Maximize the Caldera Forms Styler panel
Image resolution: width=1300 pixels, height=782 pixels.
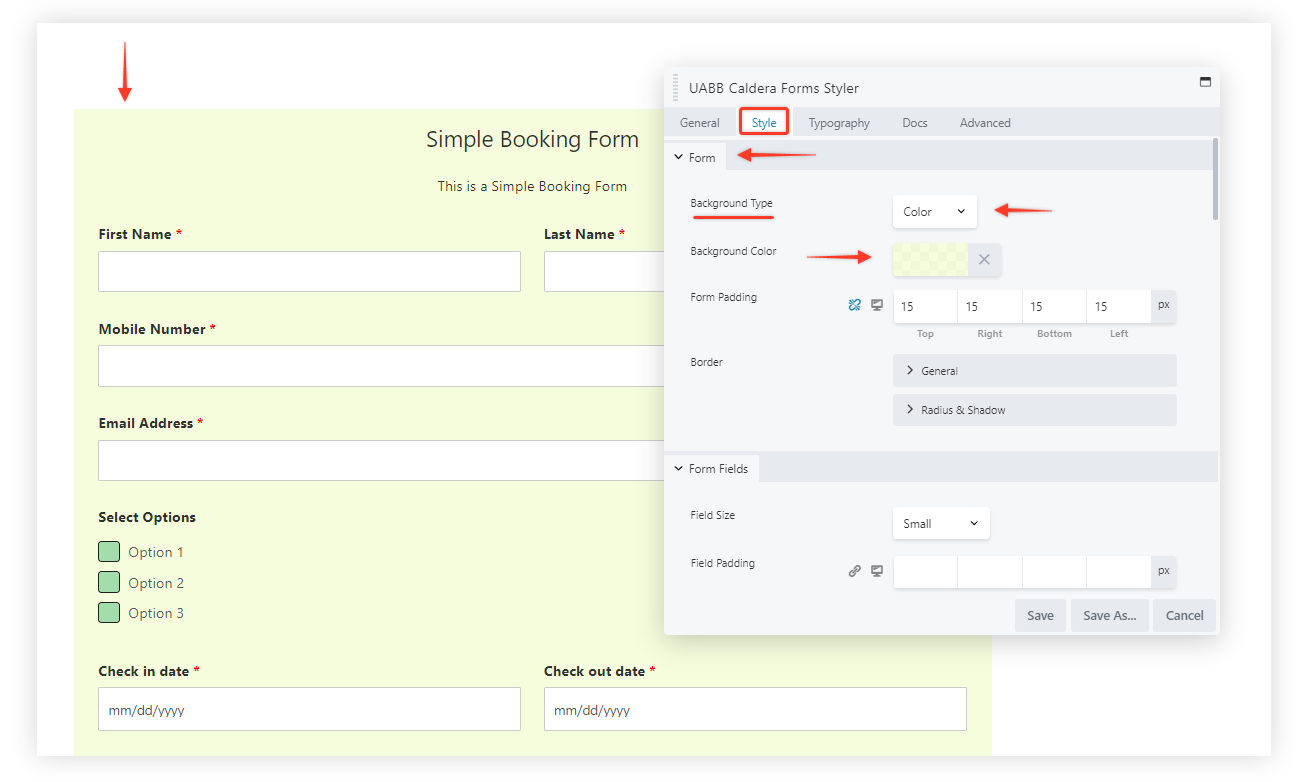point(1205,82)
